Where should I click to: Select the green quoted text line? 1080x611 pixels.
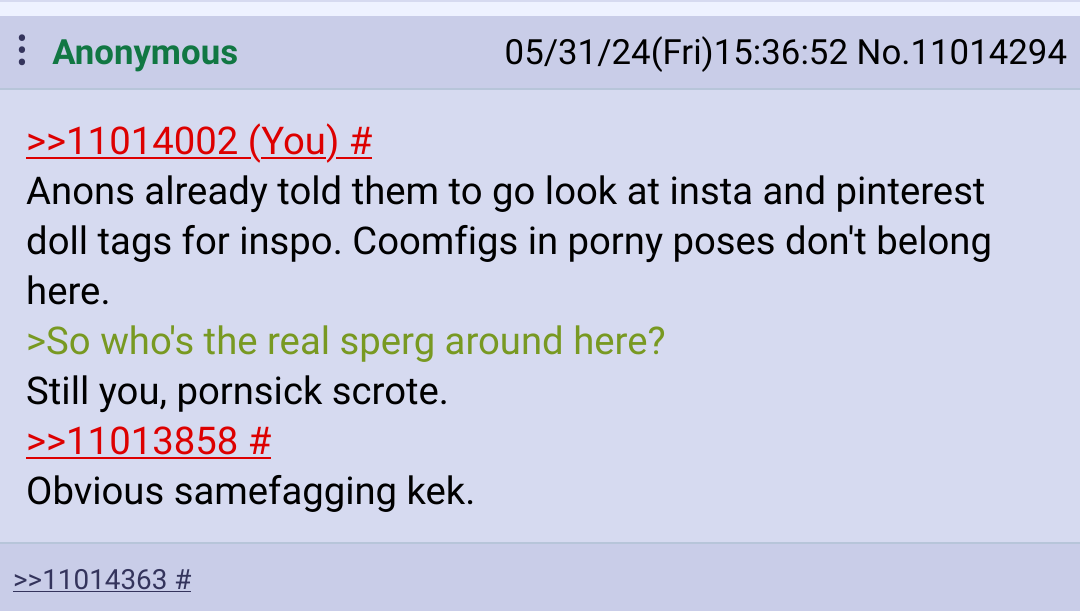(x=346, y=342)
